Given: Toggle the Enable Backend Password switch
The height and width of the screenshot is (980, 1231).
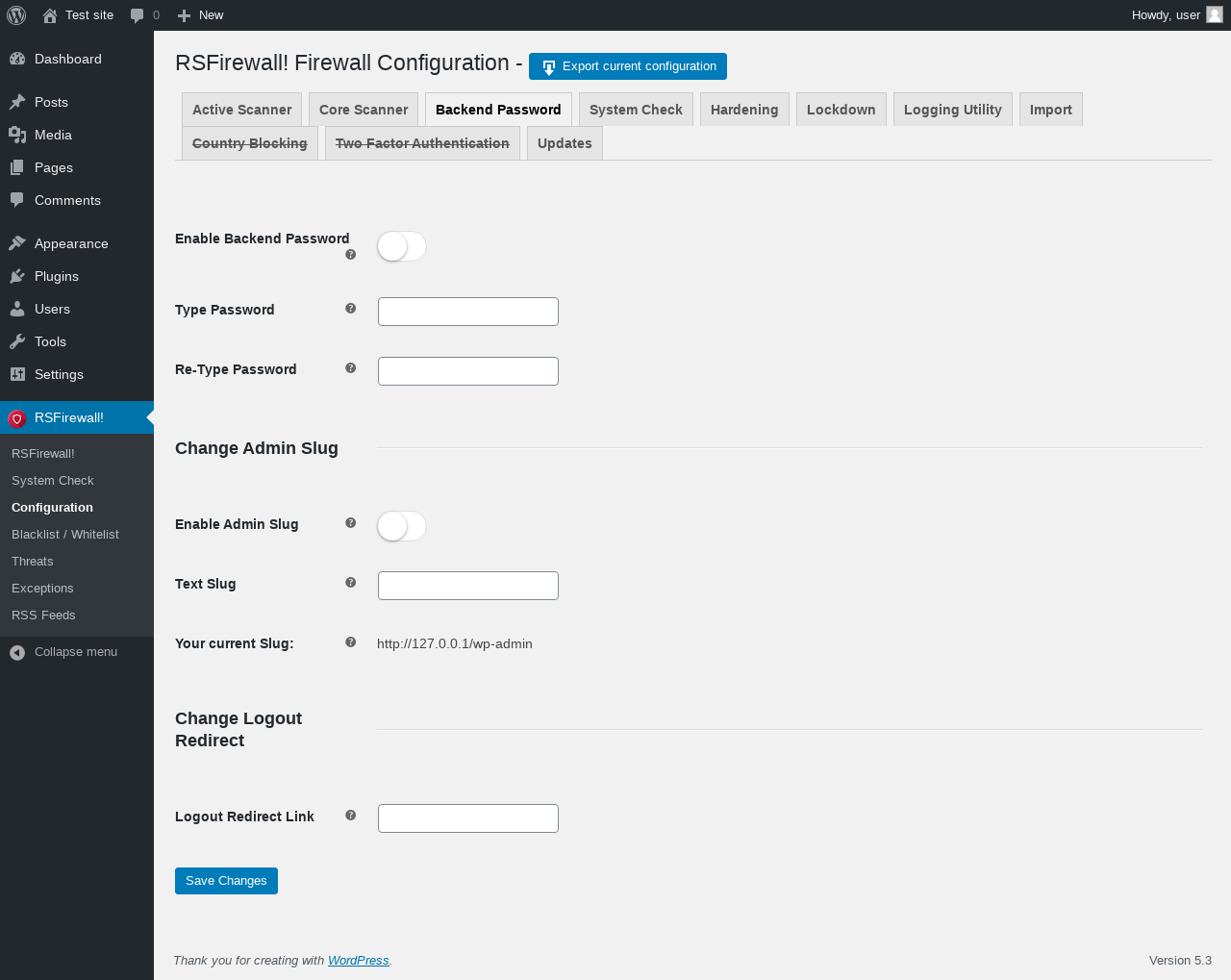Looking at the screenshot, I should [402, 246].
